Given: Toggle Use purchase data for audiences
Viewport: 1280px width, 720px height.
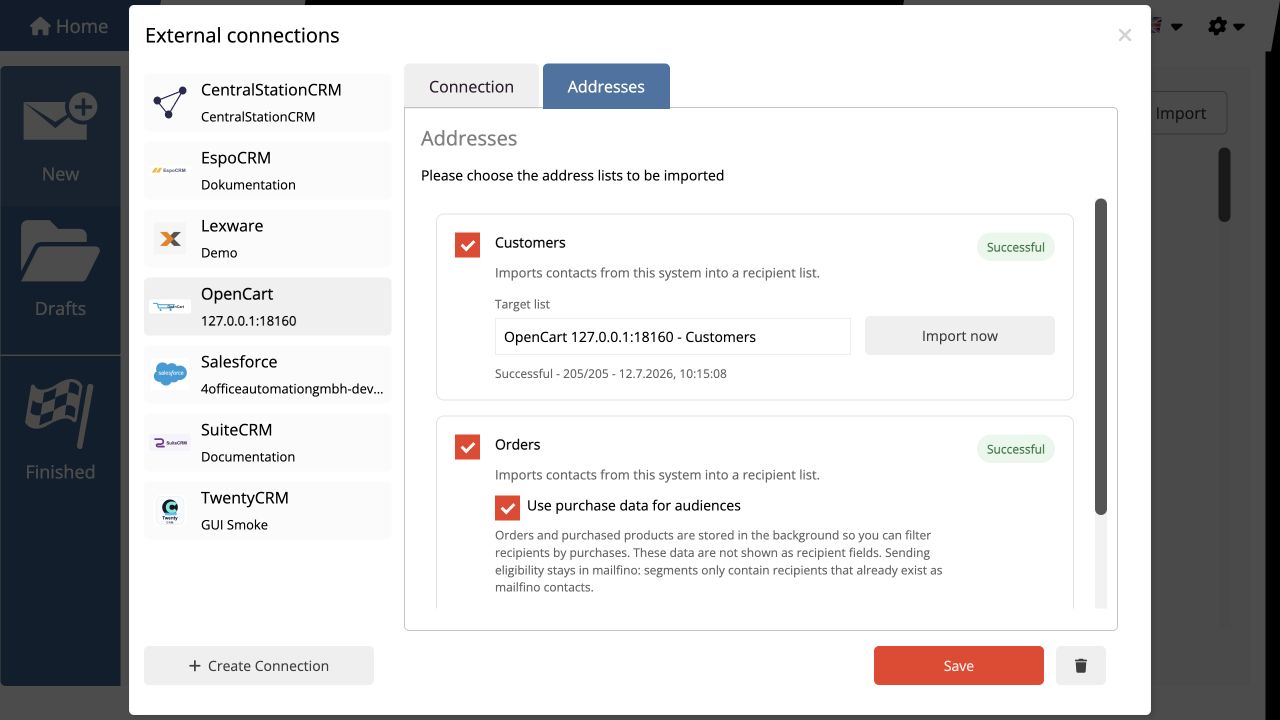Looking at the screenshot, I should coord(507,507).
